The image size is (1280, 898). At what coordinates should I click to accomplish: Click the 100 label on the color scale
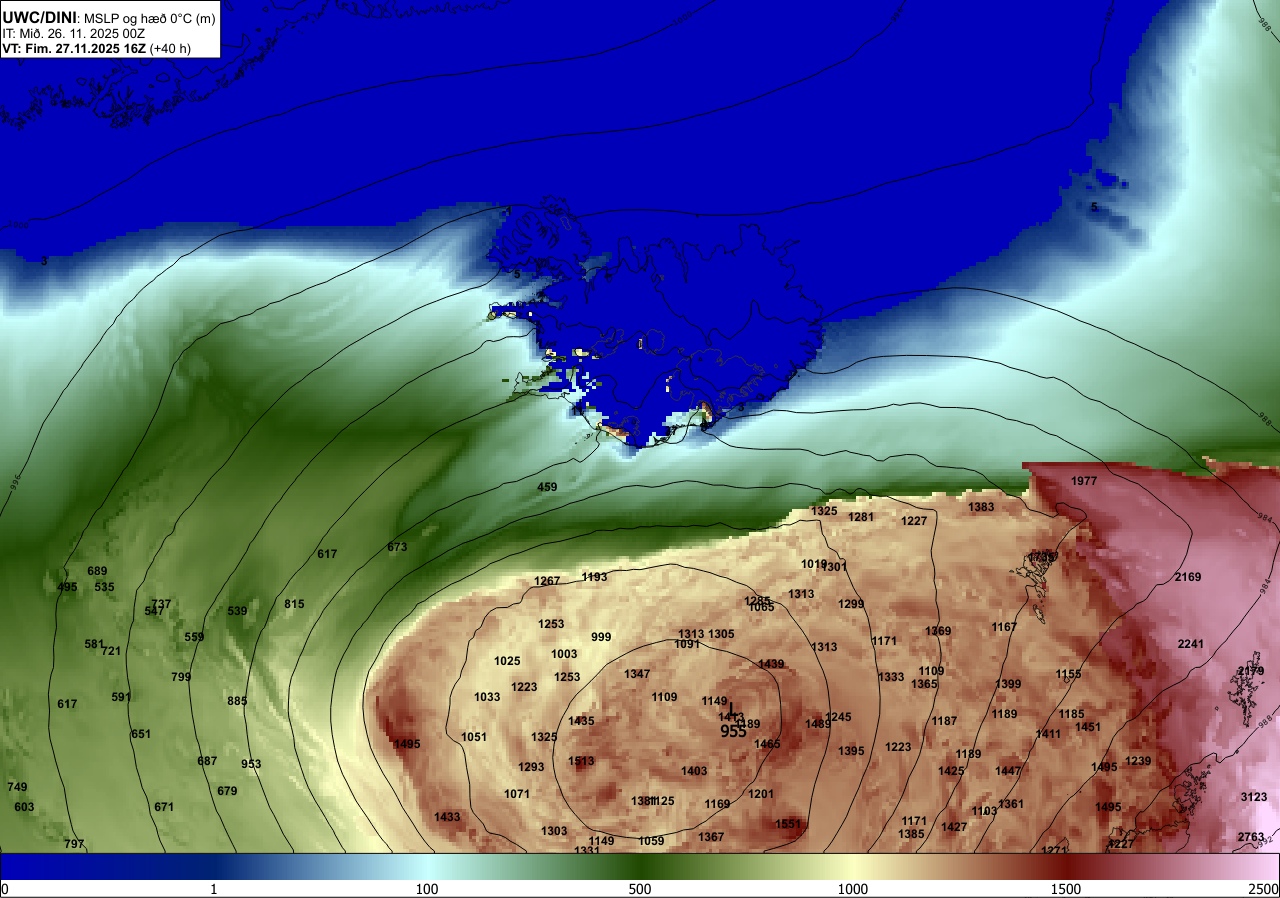click(427, 889)
